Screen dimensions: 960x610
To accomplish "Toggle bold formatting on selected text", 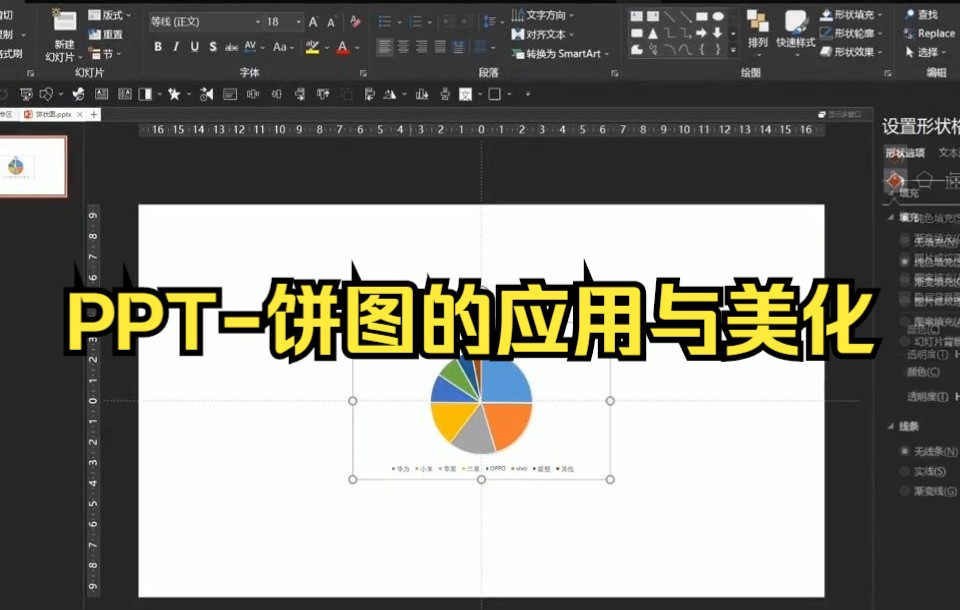I will tap(158, 46).
